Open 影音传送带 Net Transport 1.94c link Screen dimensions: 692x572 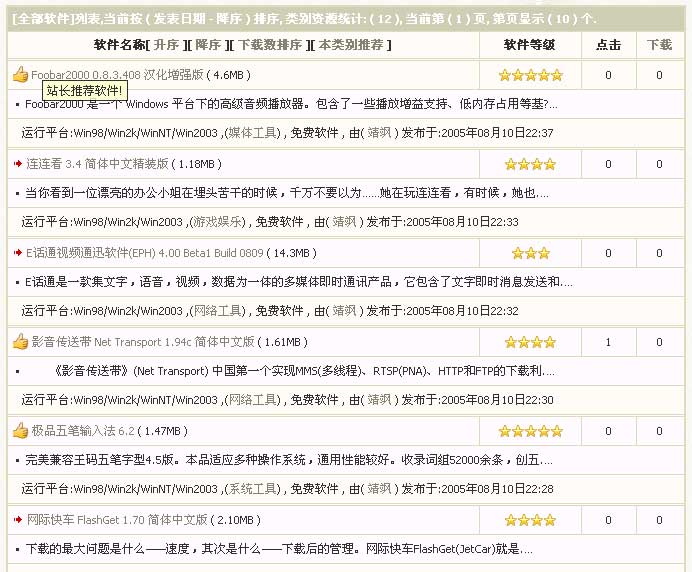point(143,342)
